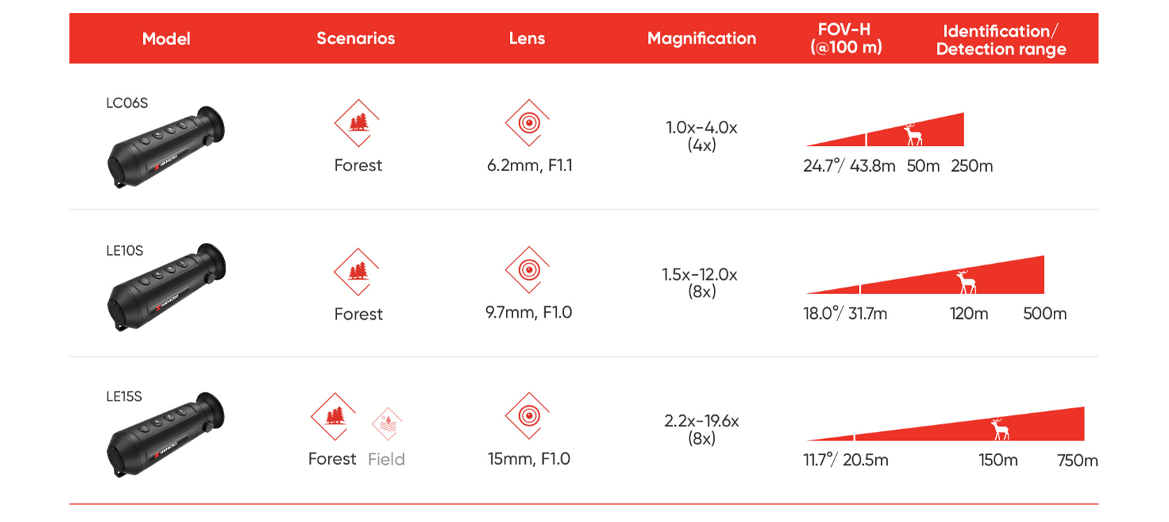Click the 9.7mm lens target icon

coord(528,269)
